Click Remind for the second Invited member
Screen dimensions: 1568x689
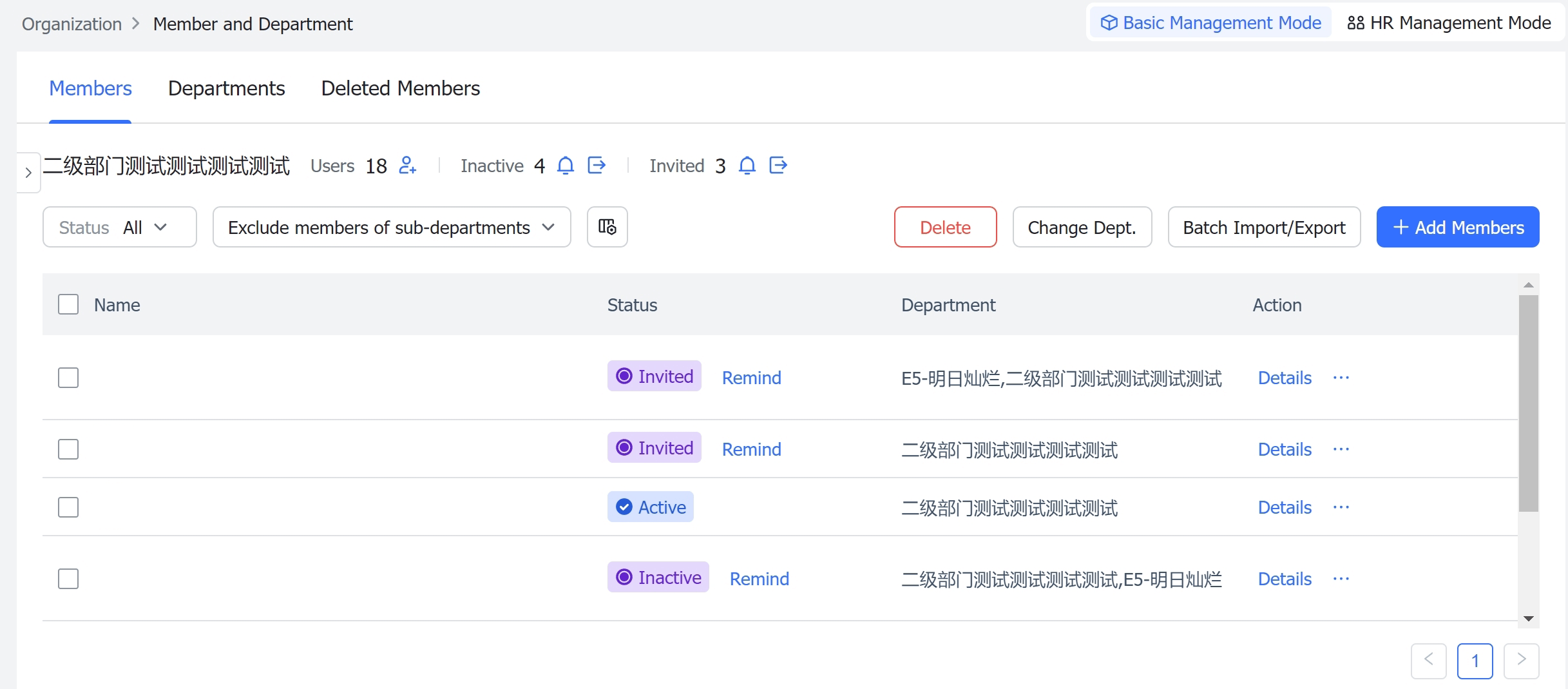tap(752, 449)
